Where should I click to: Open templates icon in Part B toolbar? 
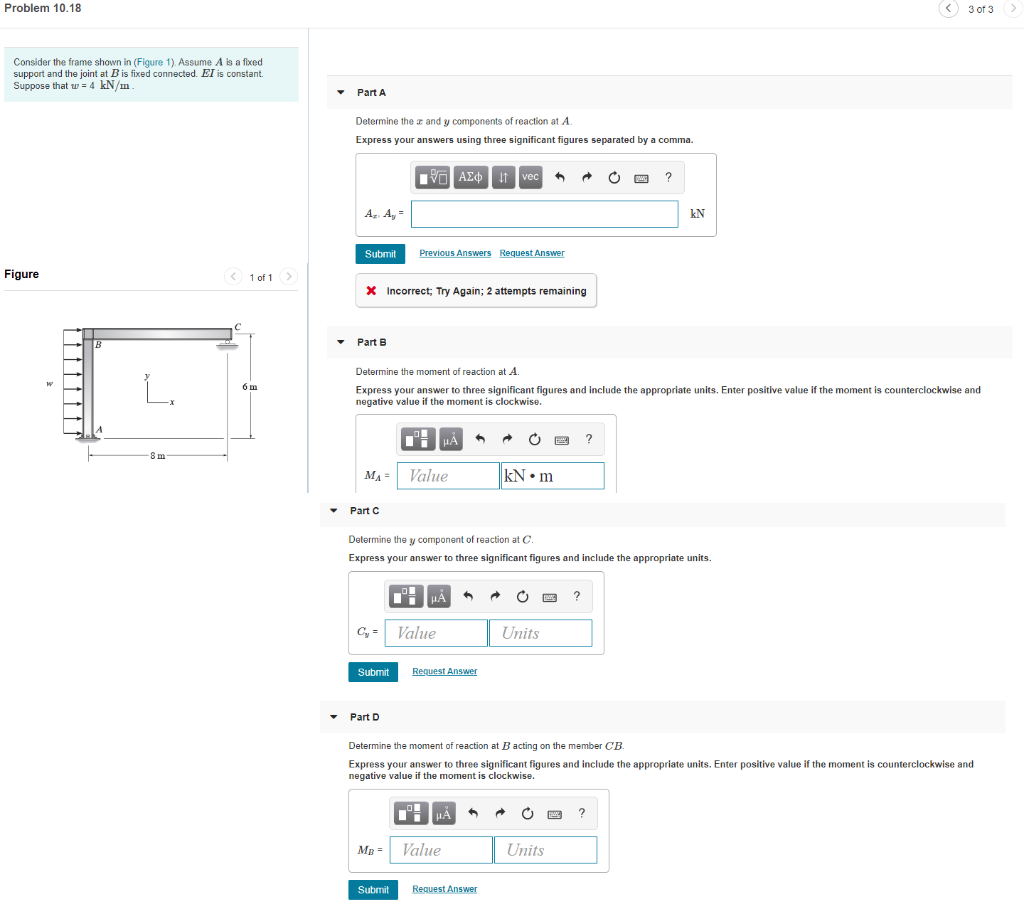(x=418, y=439)
